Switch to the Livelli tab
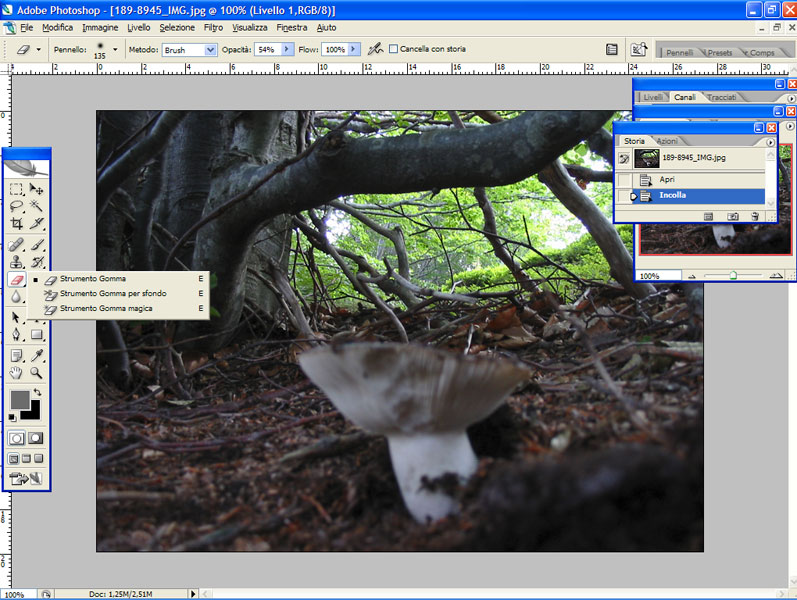 (653, 97)
